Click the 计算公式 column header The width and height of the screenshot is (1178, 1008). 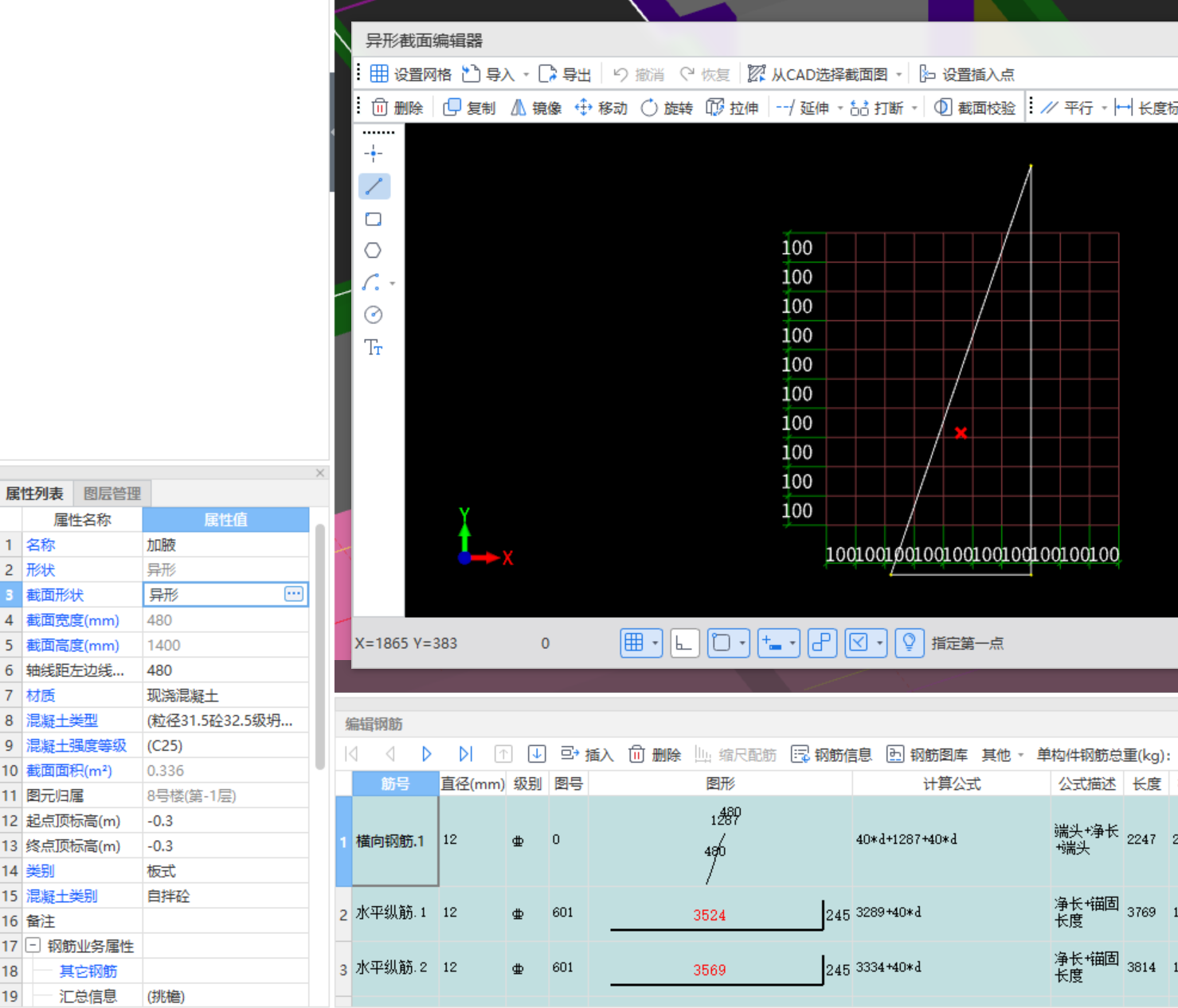[x=952, y=783]
